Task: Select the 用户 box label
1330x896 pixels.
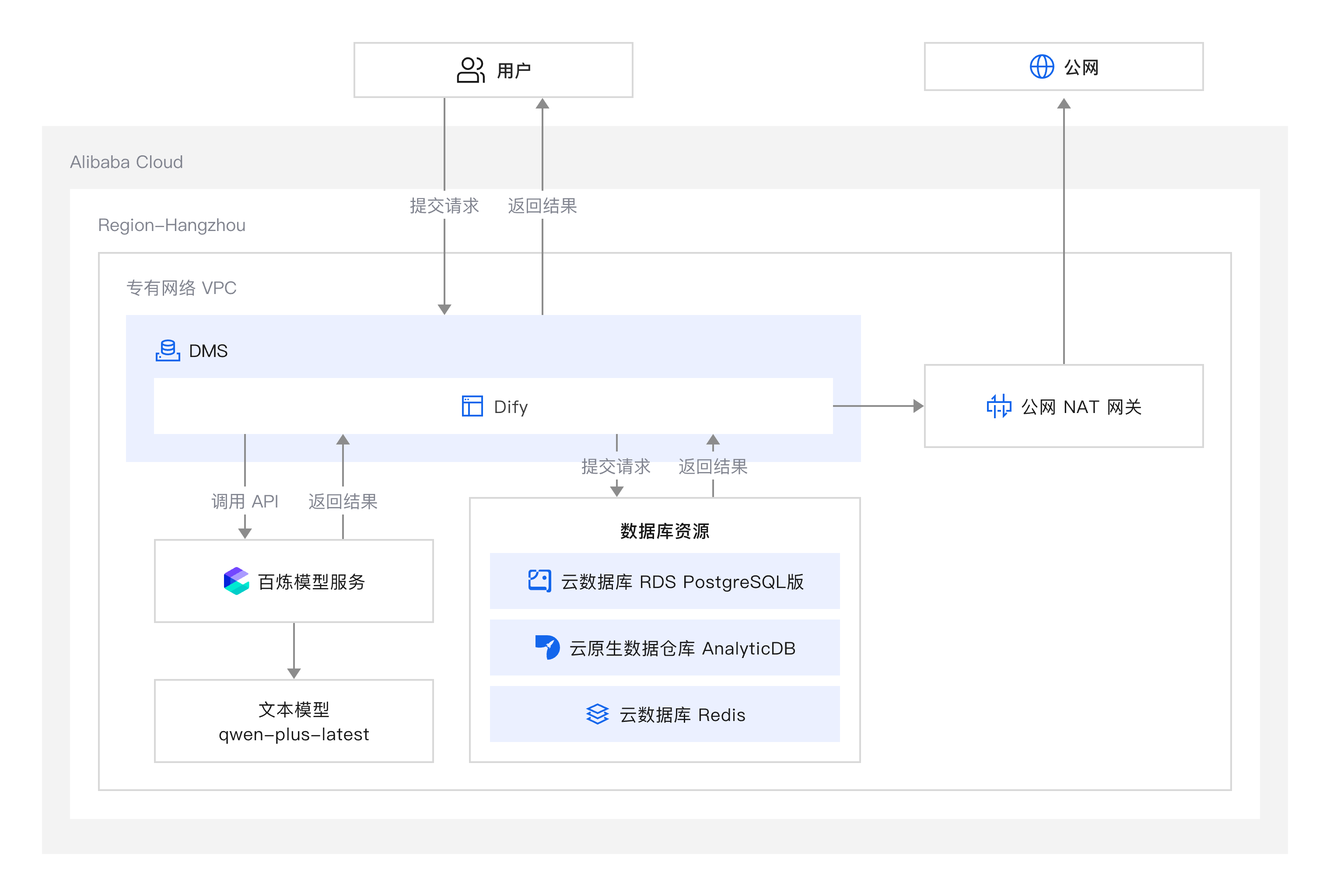Action: tap(514, 71)
